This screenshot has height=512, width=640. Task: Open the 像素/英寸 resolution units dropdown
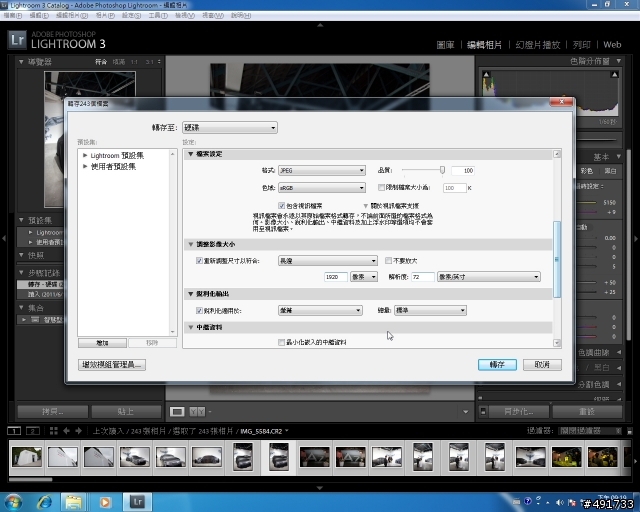point(489,277)
